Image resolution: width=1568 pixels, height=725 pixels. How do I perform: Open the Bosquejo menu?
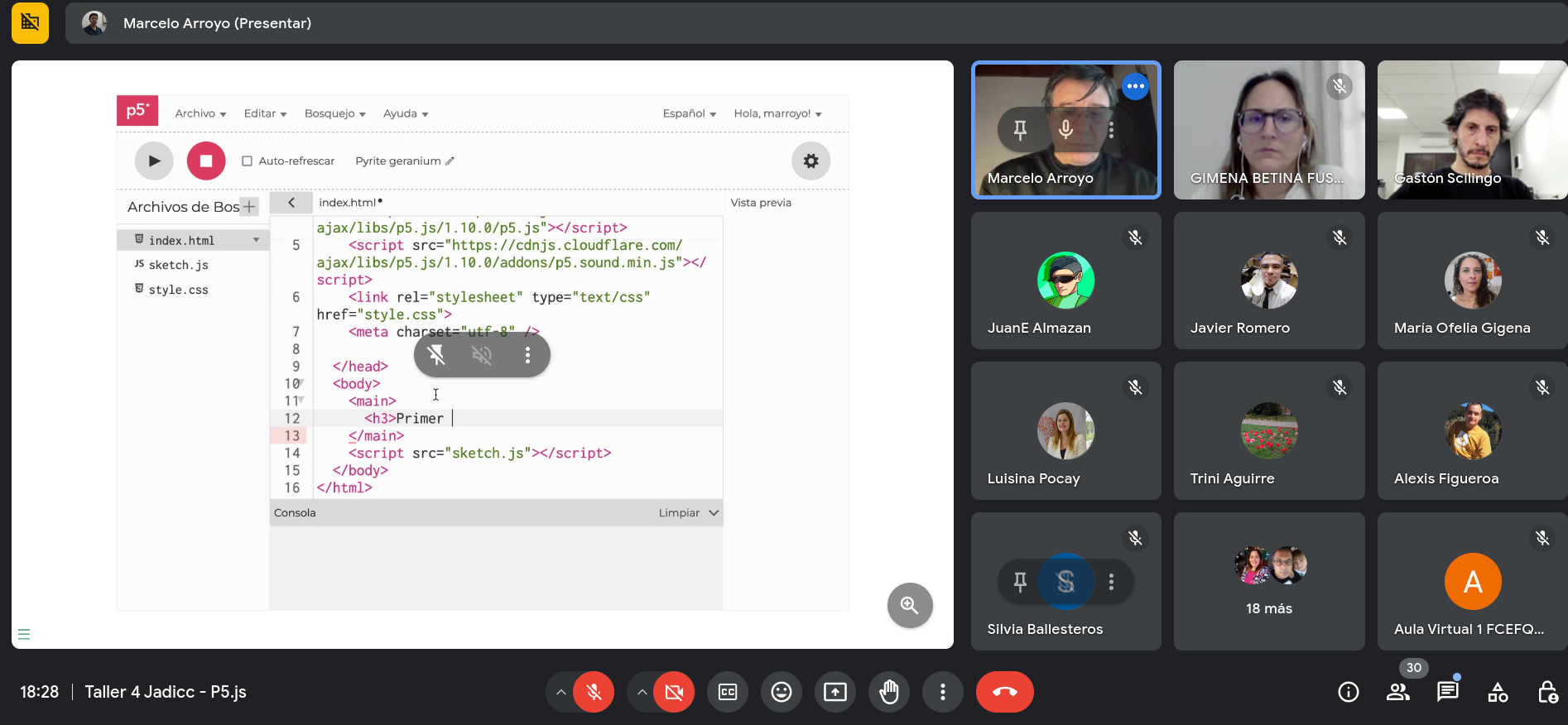334,113
